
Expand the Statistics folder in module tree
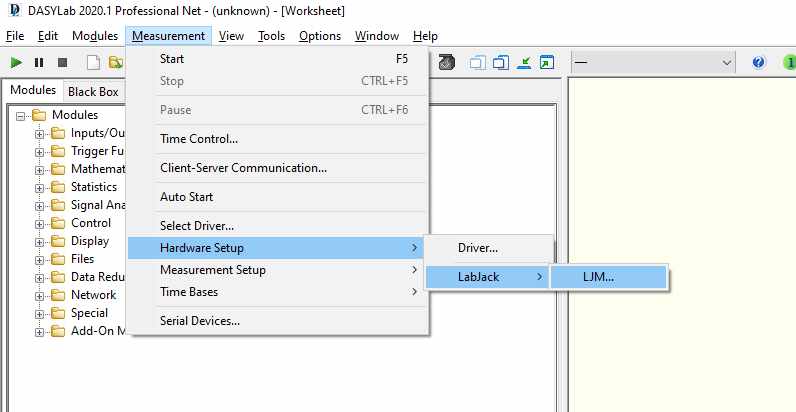click(x=41, y=187)
